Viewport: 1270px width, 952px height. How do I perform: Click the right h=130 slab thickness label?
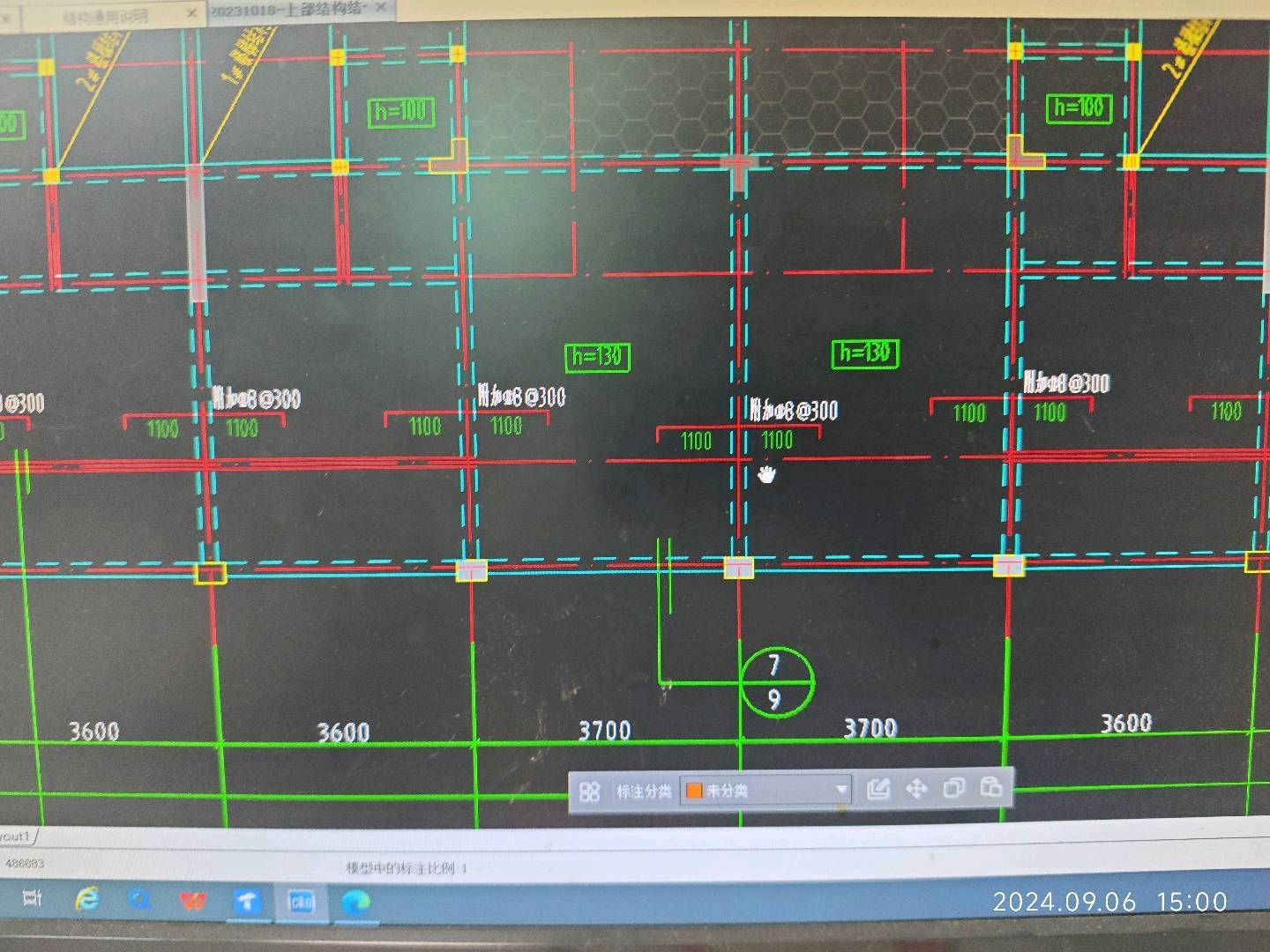[x=865, y=353]
